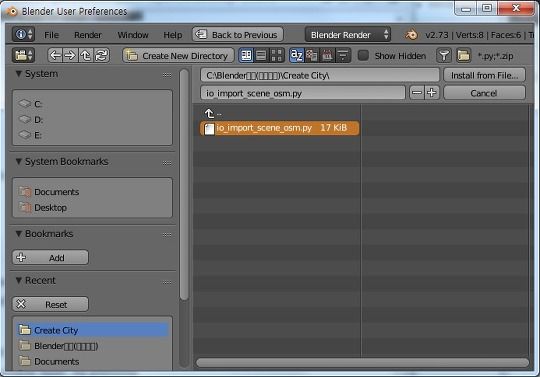
Task: Open the Help menu
Action: [x=173, y=35]
